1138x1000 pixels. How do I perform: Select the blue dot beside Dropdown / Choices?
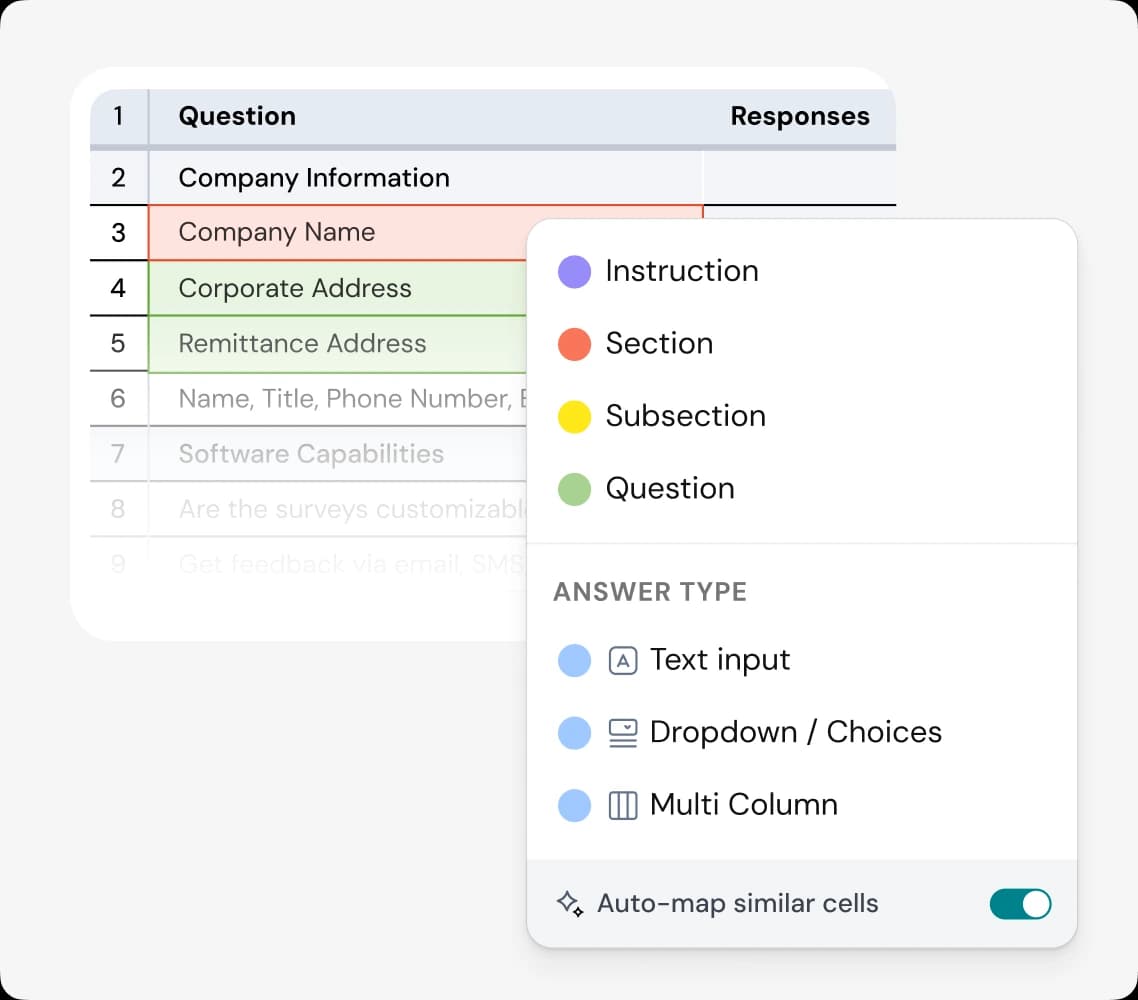pyautogui.click(x=574, y=733)
